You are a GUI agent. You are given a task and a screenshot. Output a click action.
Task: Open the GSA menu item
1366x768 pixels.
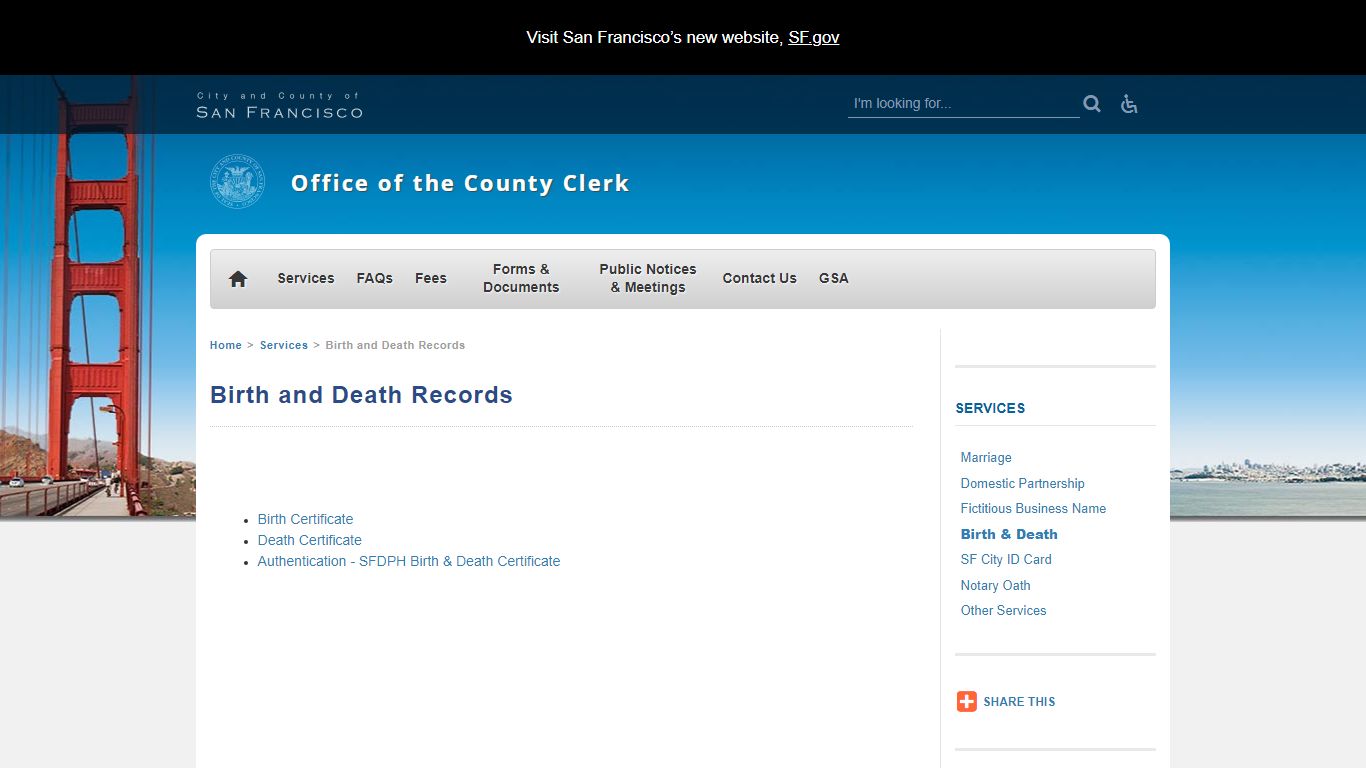[834, 278]
